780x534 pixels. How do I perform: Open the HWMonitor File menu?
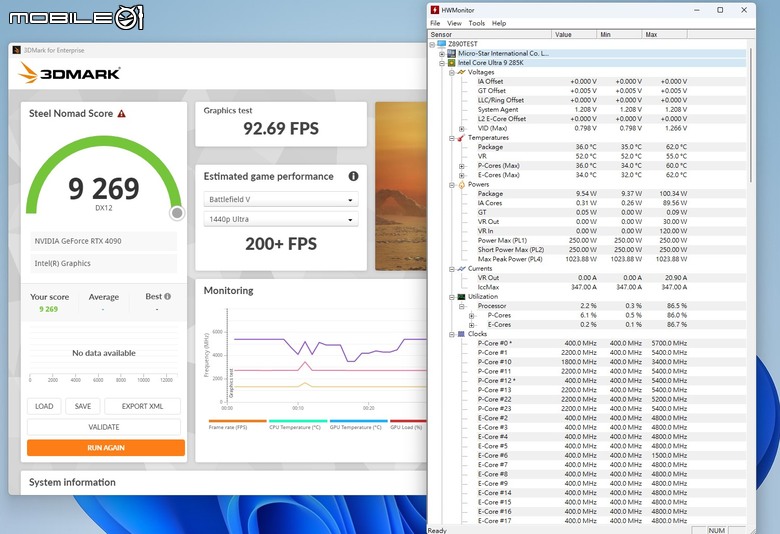click(435, 23)
